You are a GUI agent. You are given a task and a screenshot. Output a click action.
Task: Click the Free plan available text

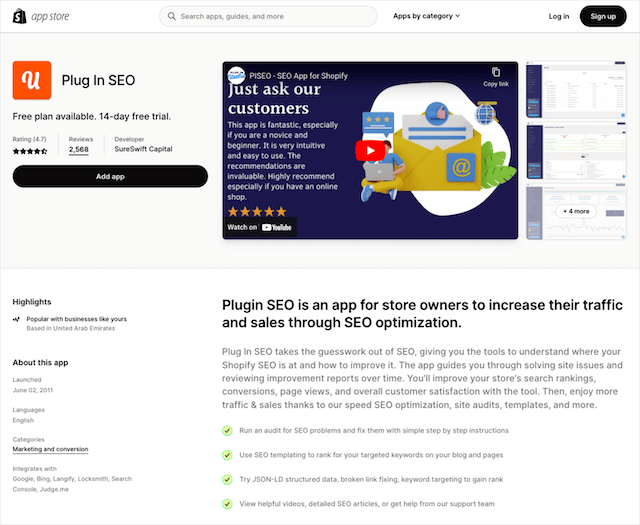(x=92, y=116)
